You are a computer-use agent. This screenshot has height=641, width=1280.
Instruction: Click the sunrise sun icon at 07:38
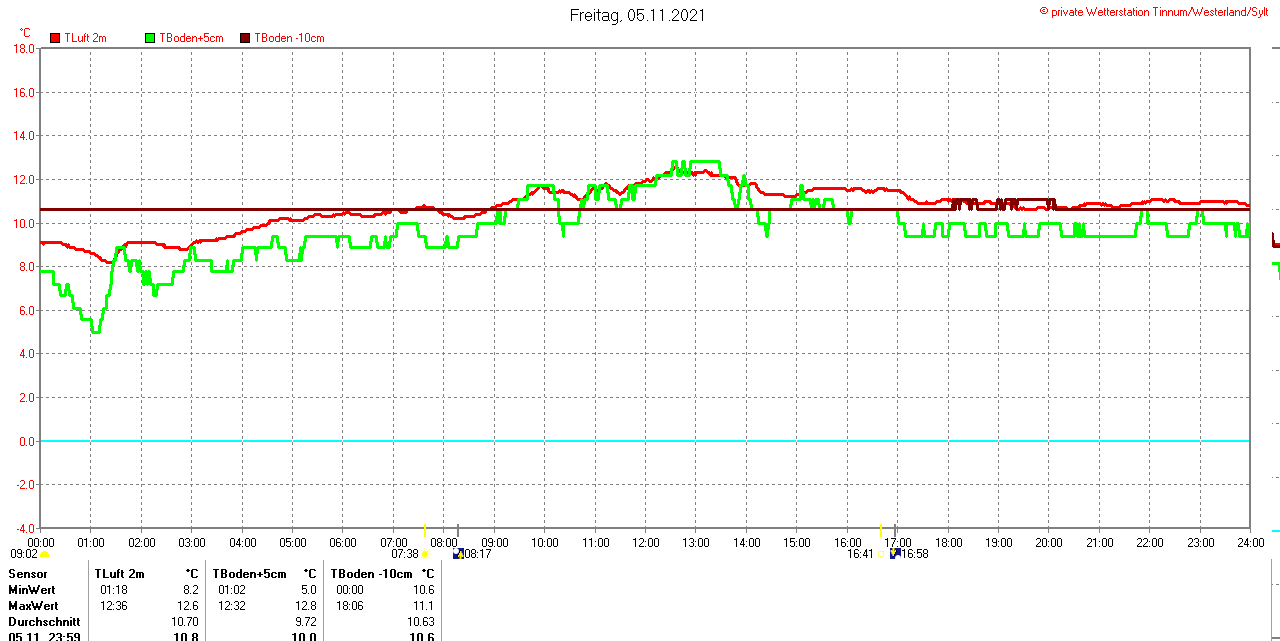pyautogui.click(x=425, y=554)
